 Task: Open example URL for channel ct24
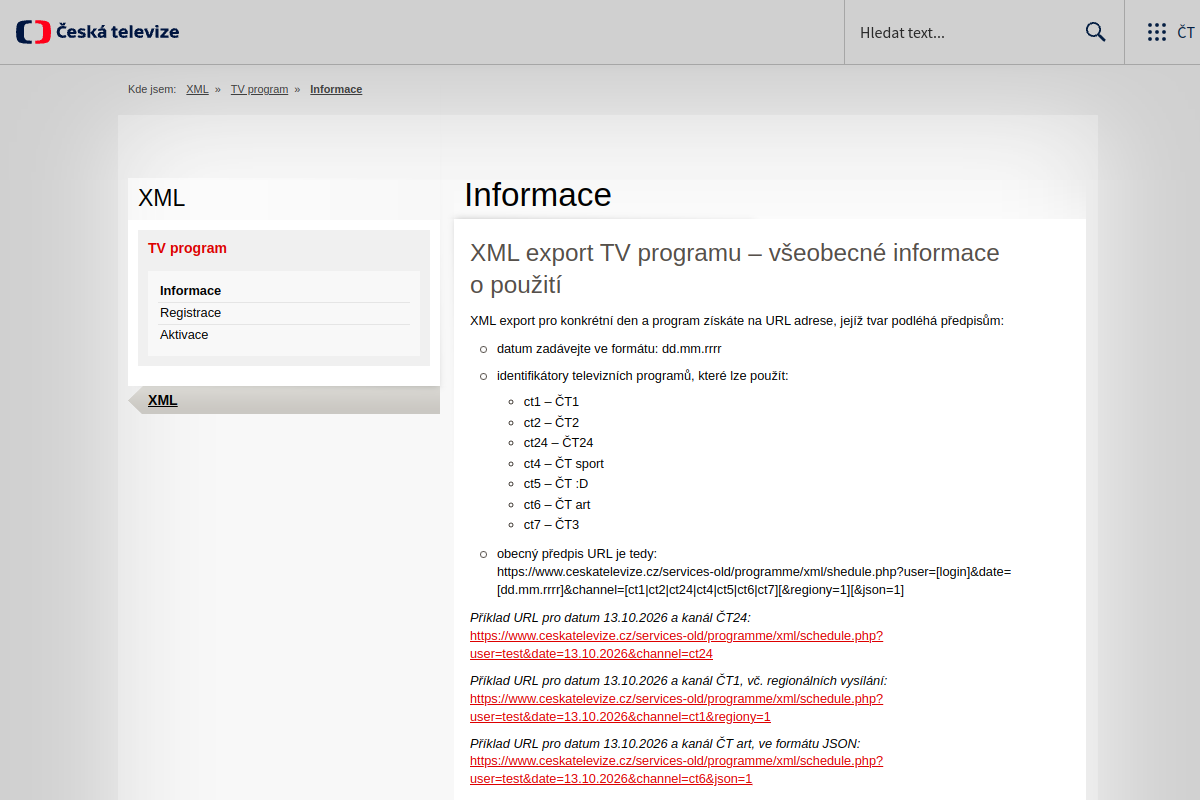coord(676,644)
